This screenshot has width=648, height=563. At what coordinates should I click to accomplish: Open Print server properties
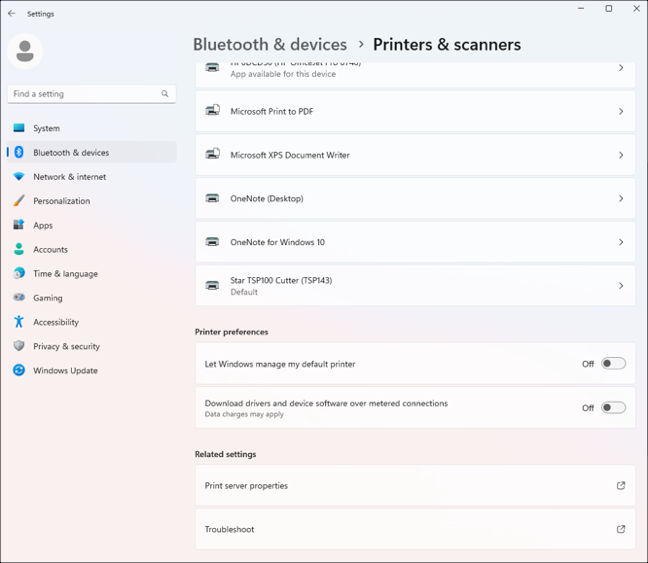coord(415,485)
